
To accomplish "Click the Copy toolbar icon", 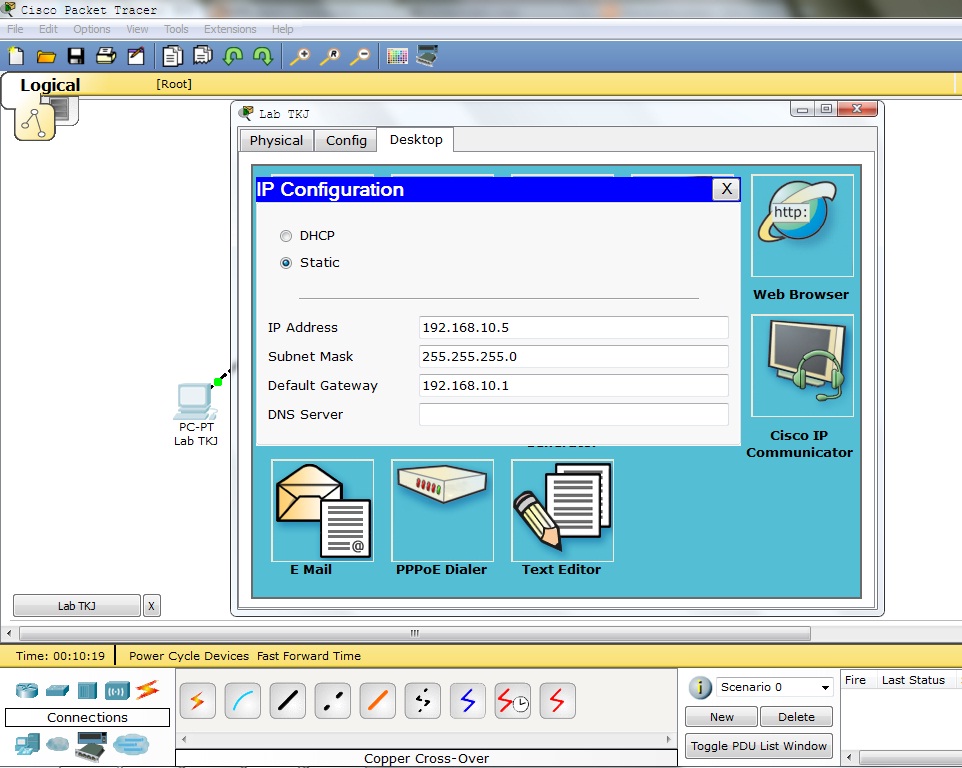I will coord(173,56).
